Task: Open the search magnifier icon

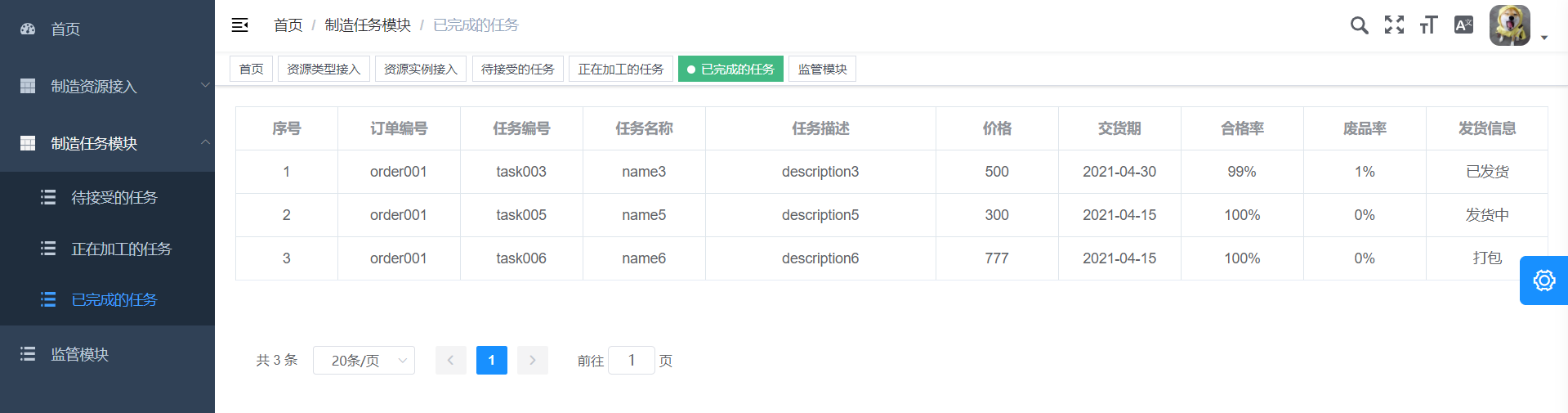Action: (x=1359, y=25)
